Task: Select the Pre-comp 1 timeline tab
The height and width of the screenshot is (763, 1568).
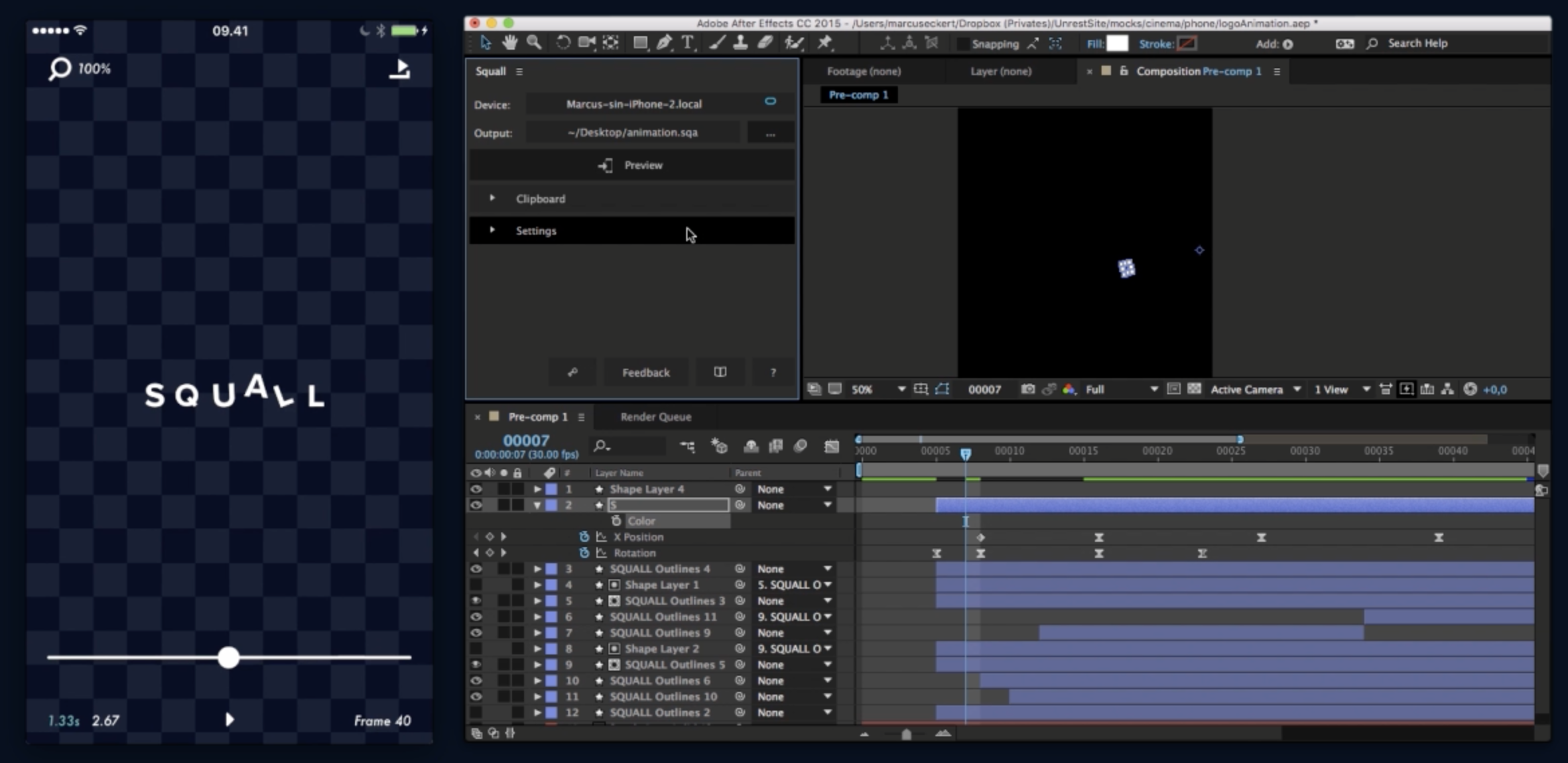Action: pyautogui.click(x=537, y=416)
